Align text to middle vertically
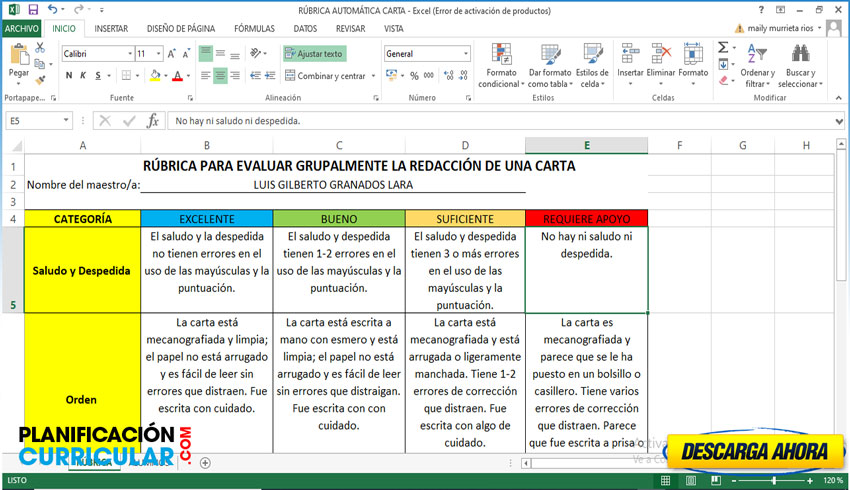Viewport: 850px width, 490px height. point(220,54)
